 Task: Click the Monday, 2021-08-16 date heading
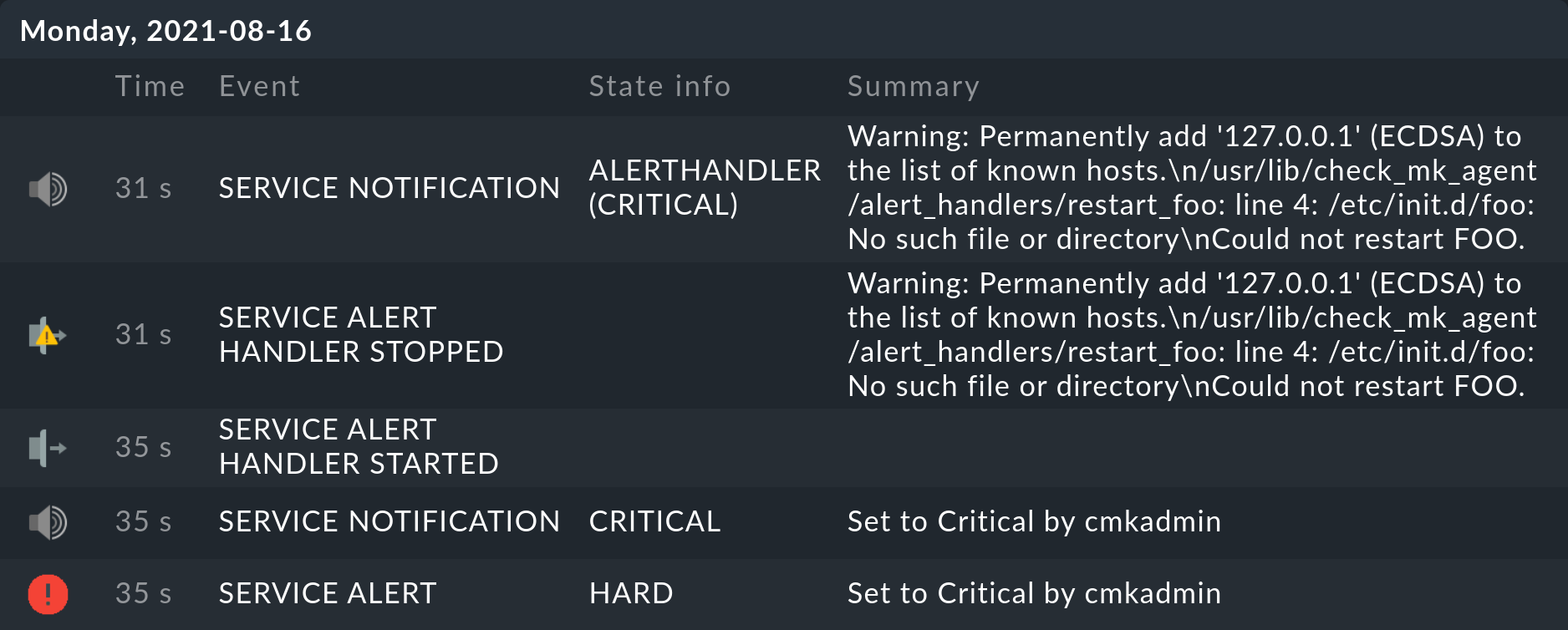pyautogui.click(x=165, y=31)
